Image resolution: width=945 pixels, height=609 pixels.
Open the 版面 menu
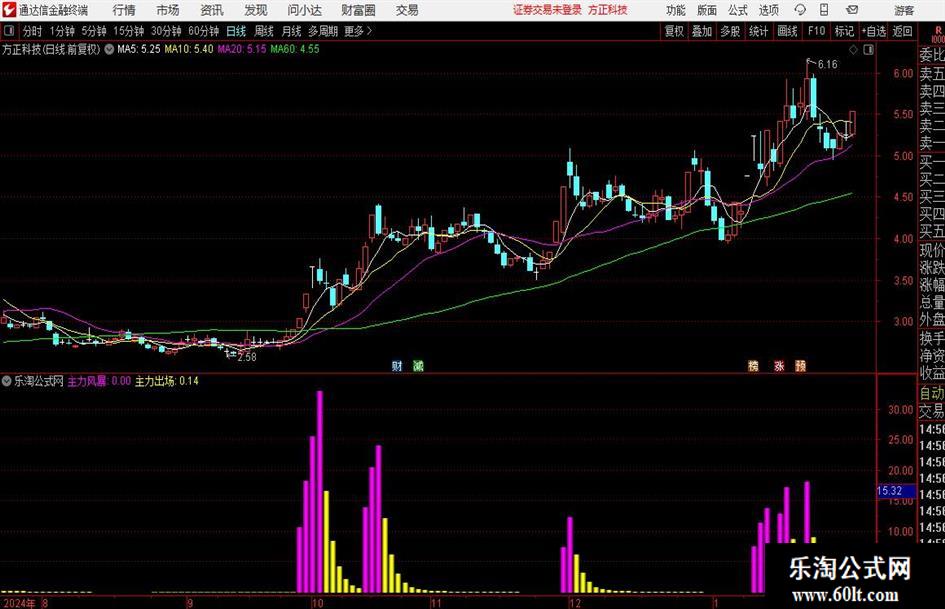point(706,10)
